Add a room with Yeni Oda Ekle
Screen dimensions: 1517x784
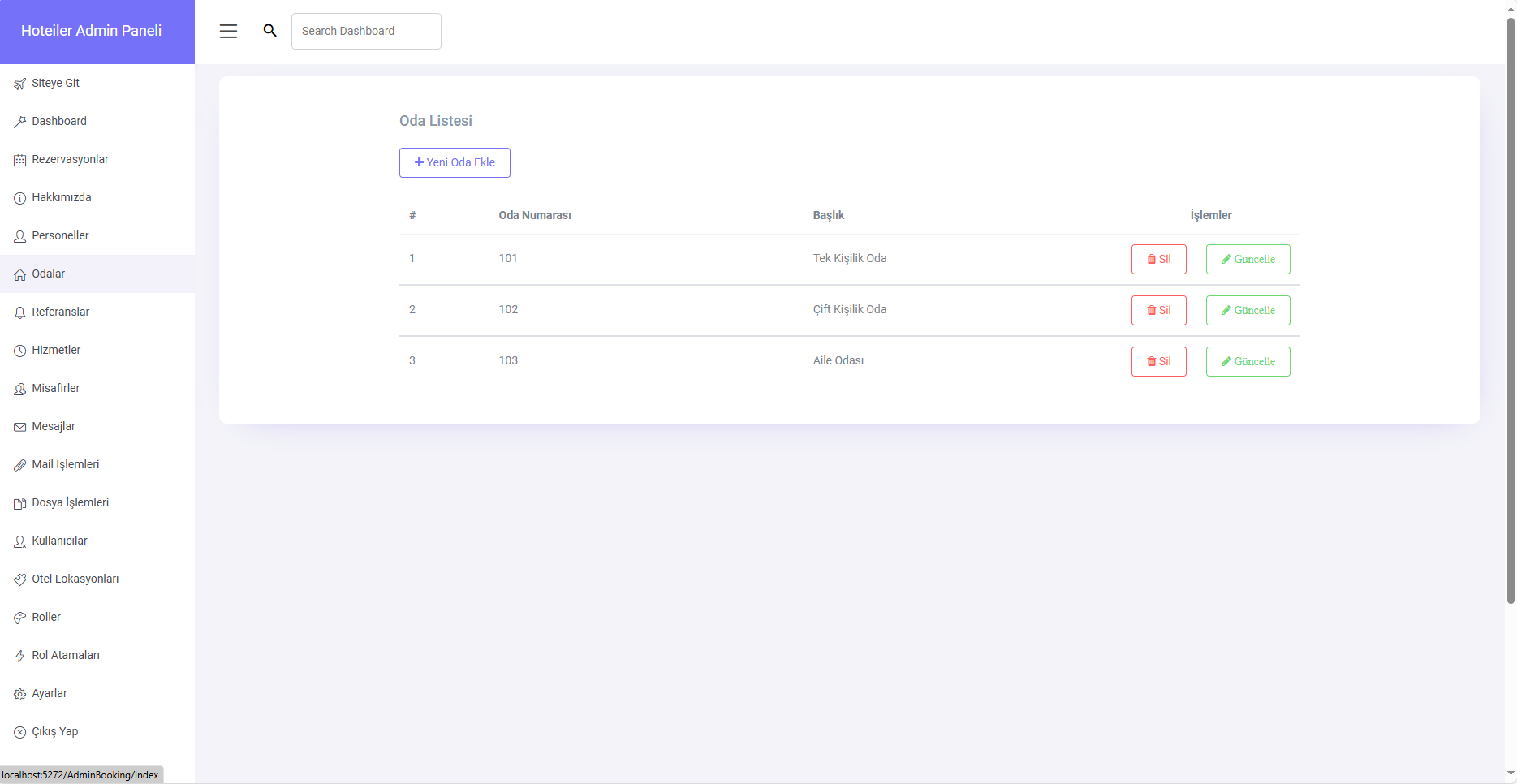[455, 162]
